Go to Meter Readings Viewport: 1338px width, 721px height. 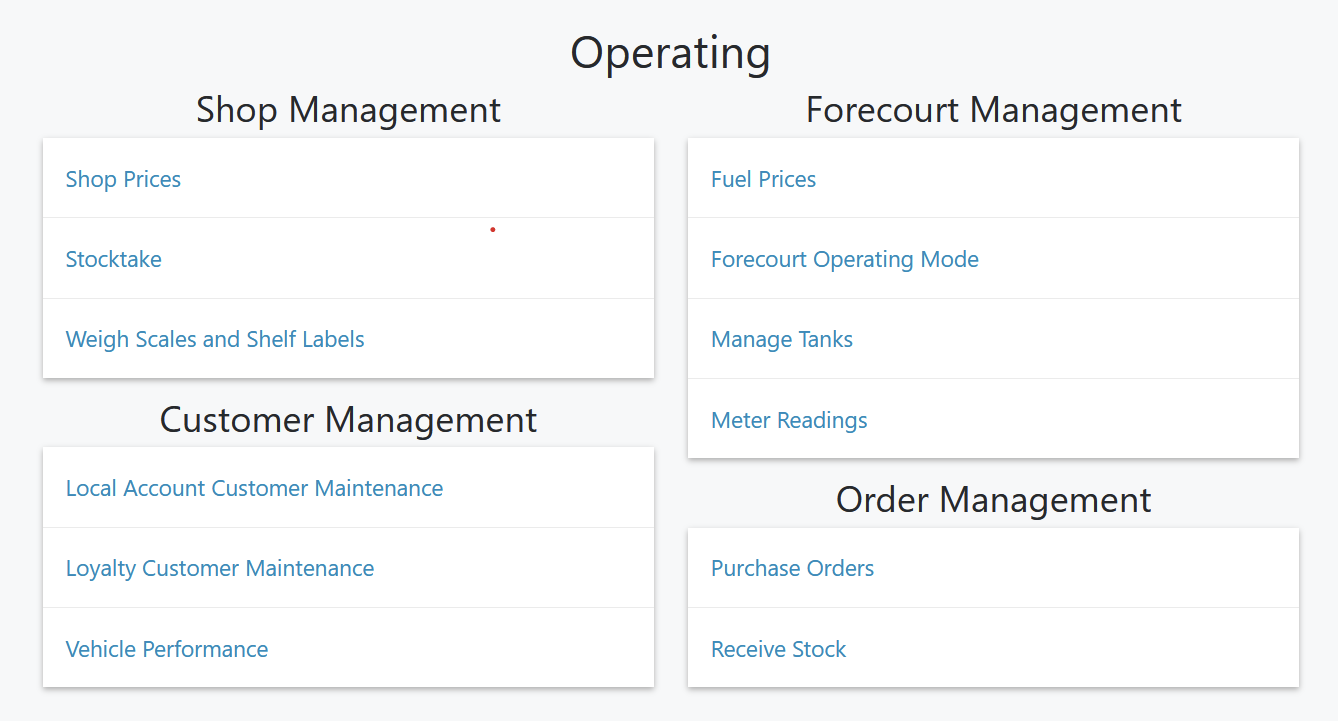pyautogui.click(x=789, y=420)
